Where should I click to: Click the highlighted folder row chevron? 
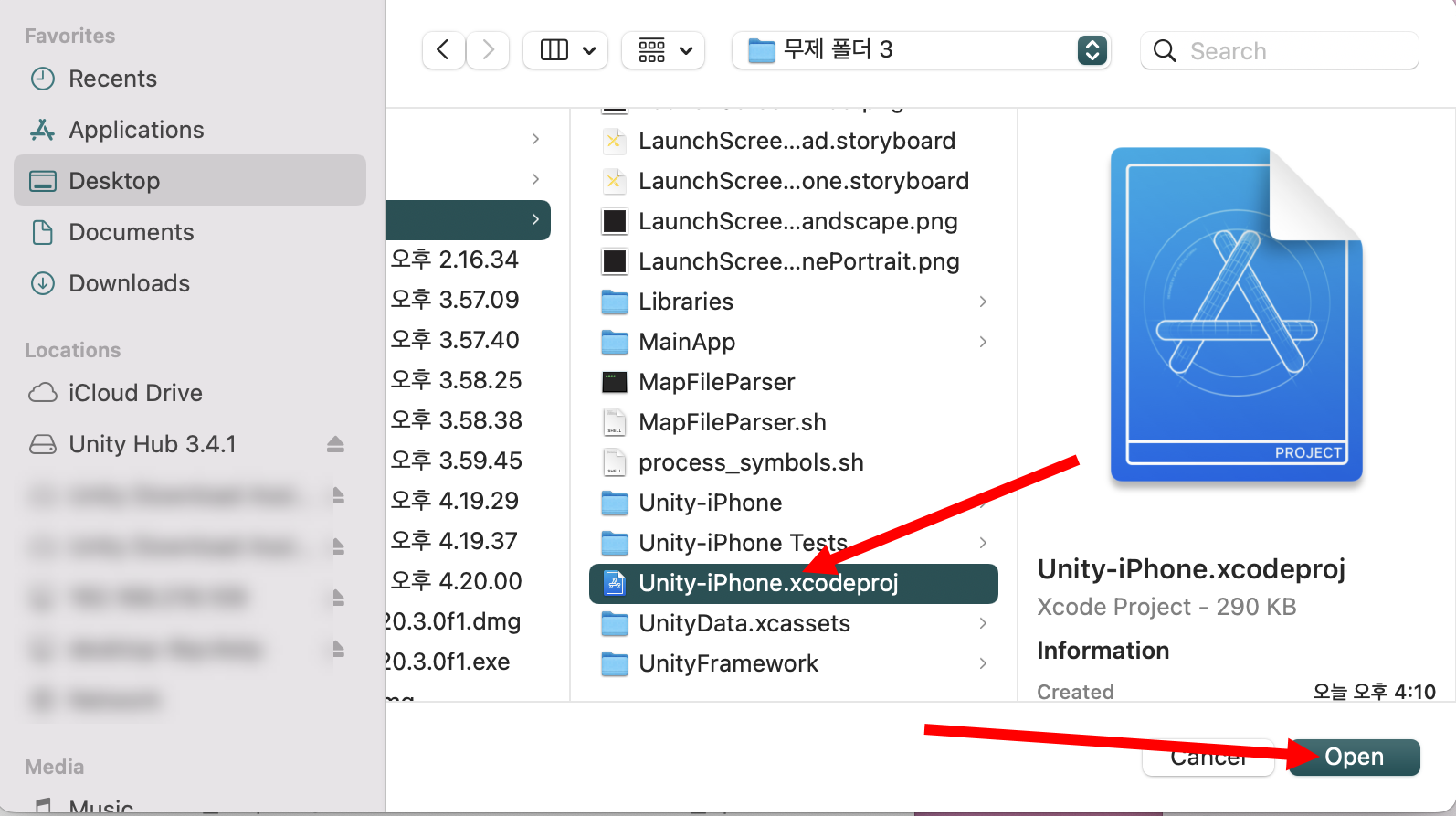535,219
